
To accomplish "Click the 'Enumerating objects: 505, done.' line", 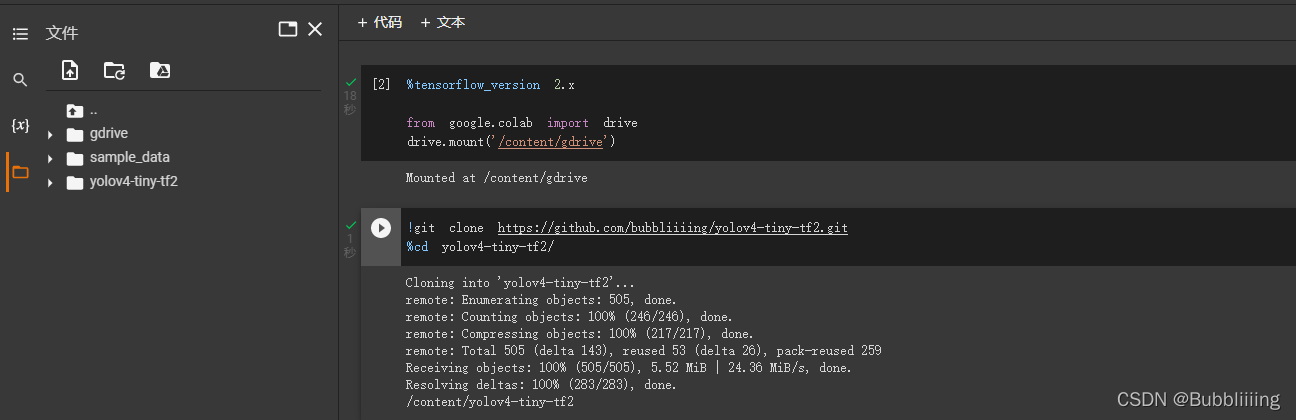I will click(541, 300).
